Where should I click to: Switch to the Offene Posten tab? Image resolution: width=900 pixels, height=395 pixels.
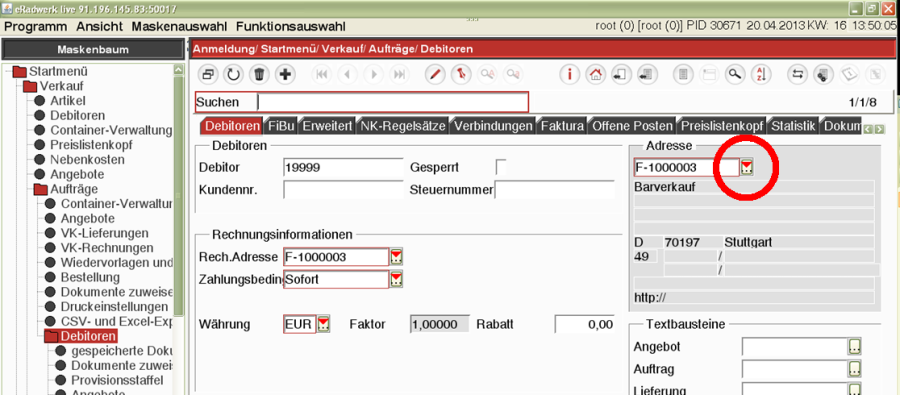[632, 126]
